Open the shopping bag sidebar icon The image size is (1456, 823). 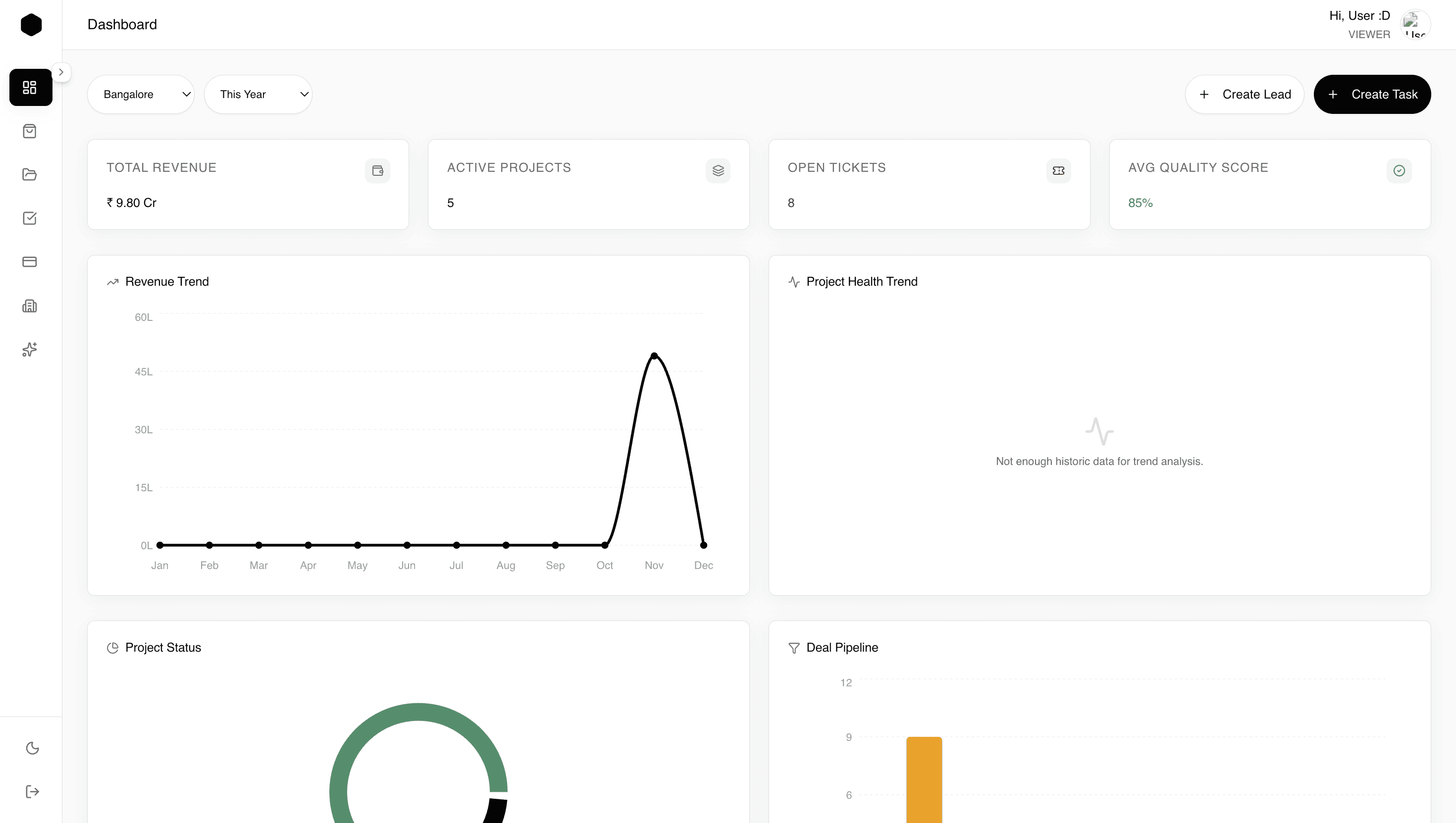(29, 131)
